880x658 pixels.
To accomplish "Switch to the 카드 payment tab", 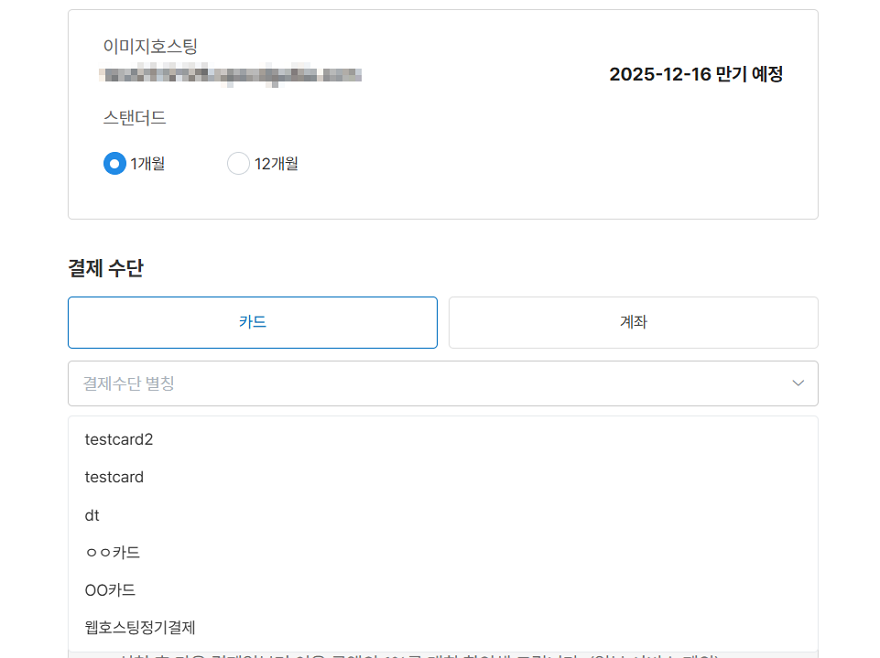I will (253, 322).
